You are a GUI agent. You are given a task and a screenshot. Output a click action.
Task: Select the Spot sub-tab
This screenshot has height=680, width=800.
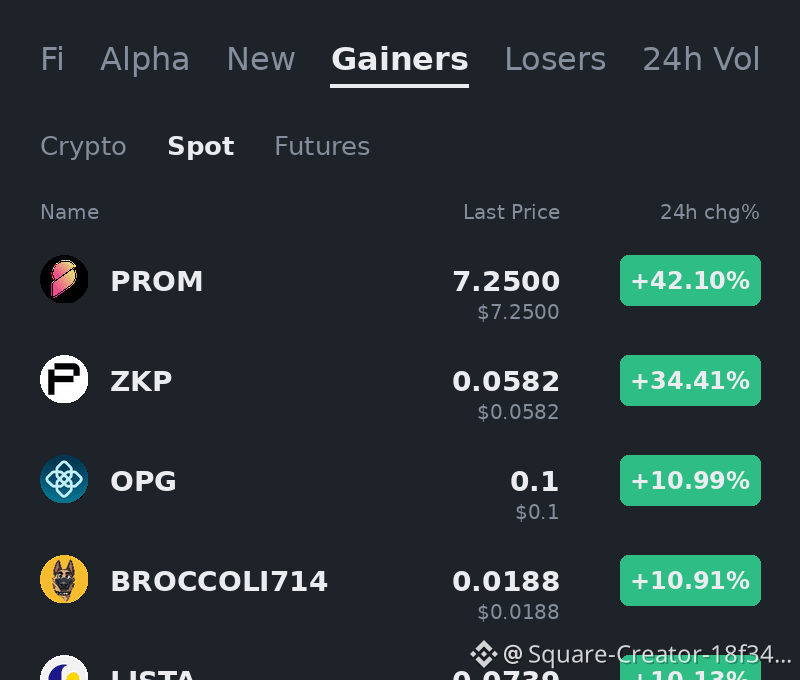(201, 146)
